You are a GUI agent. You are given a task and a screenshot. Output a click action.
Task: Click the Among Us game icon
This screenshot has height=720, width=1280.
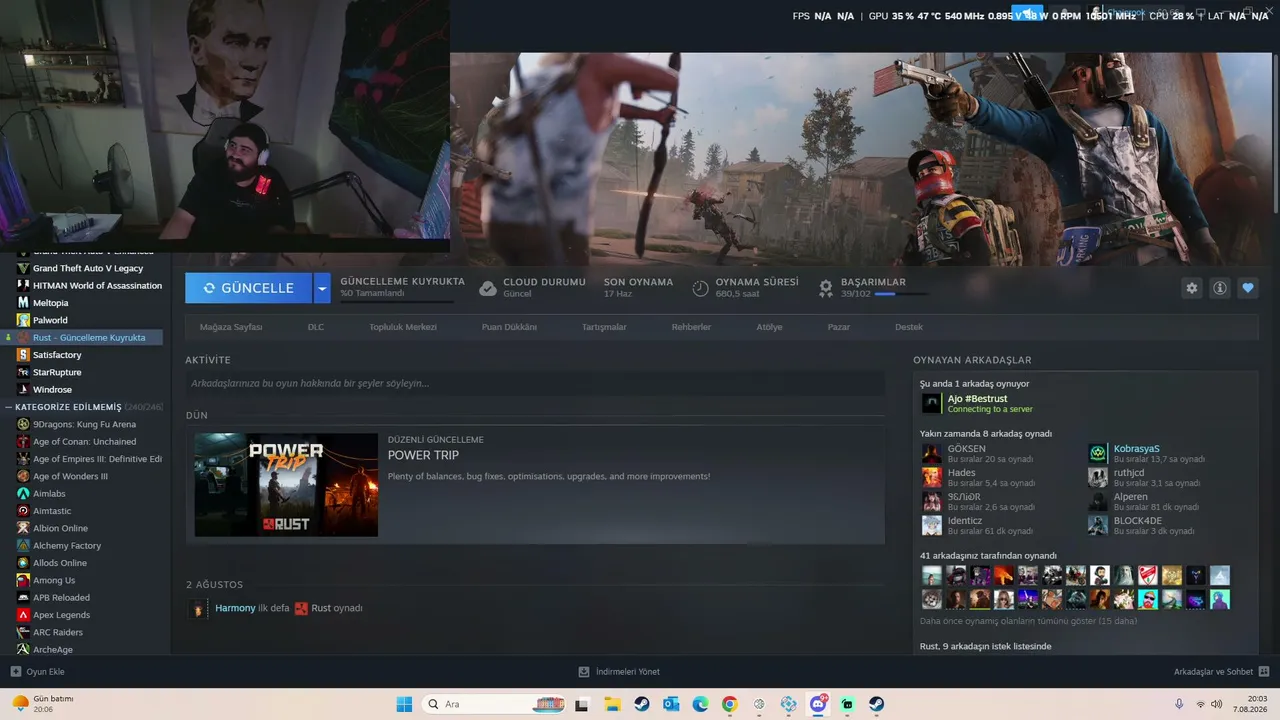click(x=23, y=580)
